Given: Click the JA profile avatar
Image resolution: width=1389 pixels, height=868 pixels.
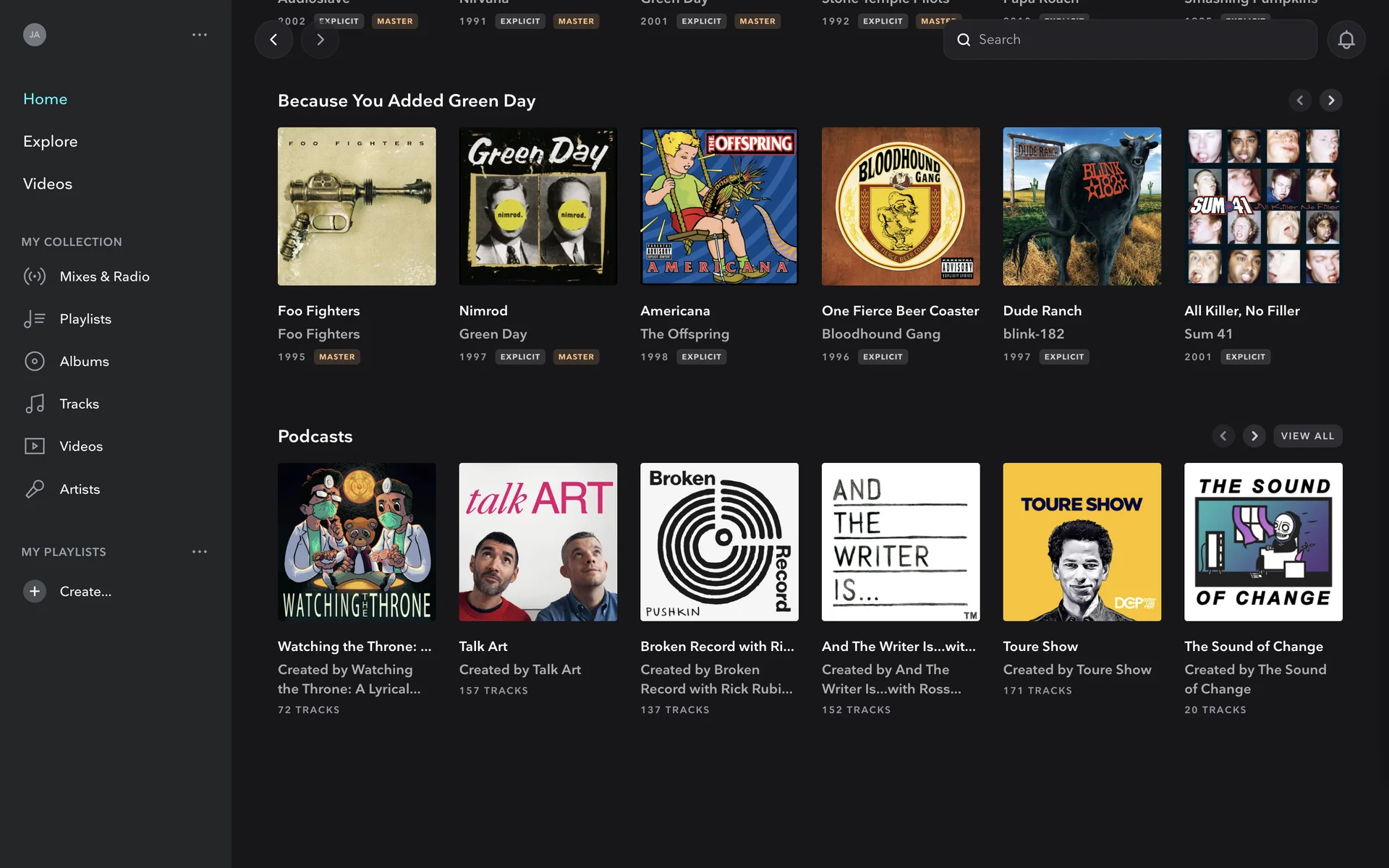Looking at the screenshot, I should 34,35.
